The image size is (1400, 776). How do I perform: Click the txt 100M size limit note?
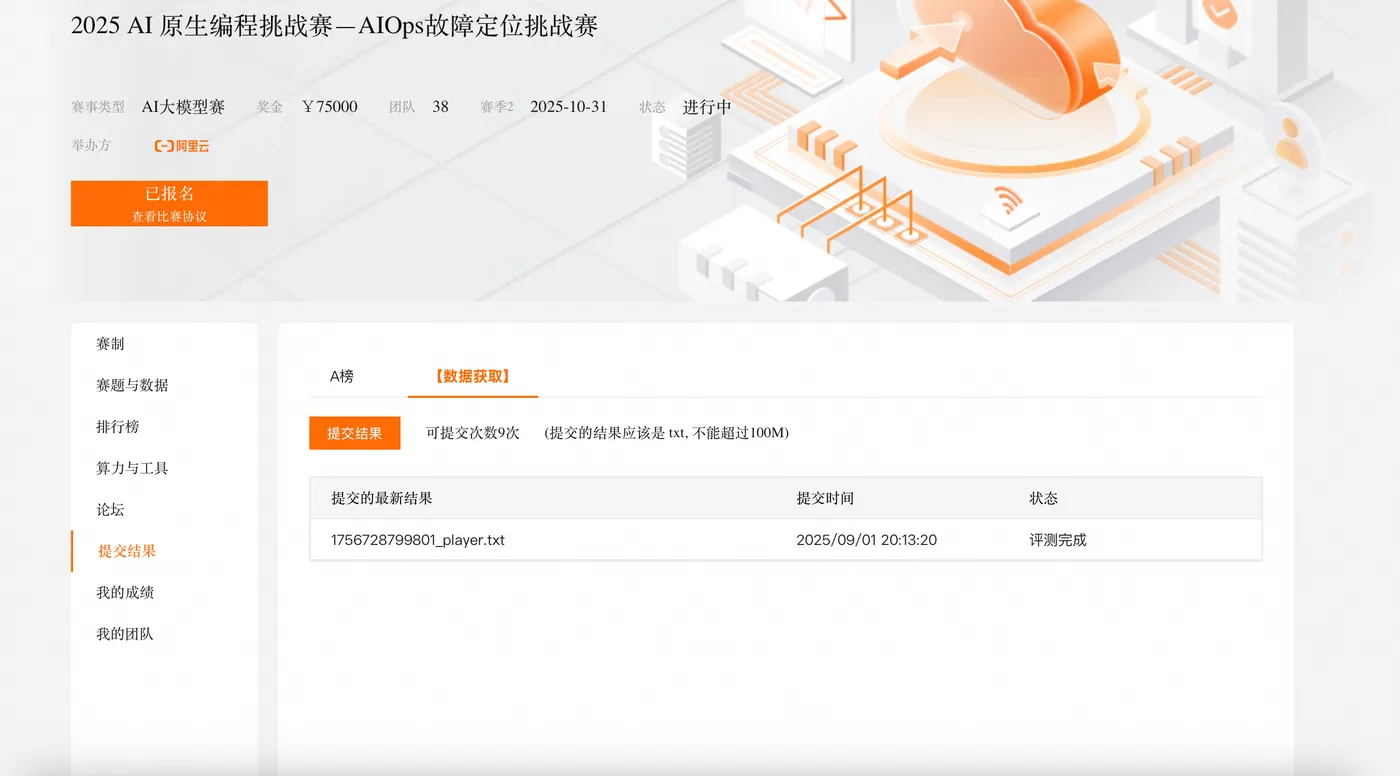pos(667,433)
